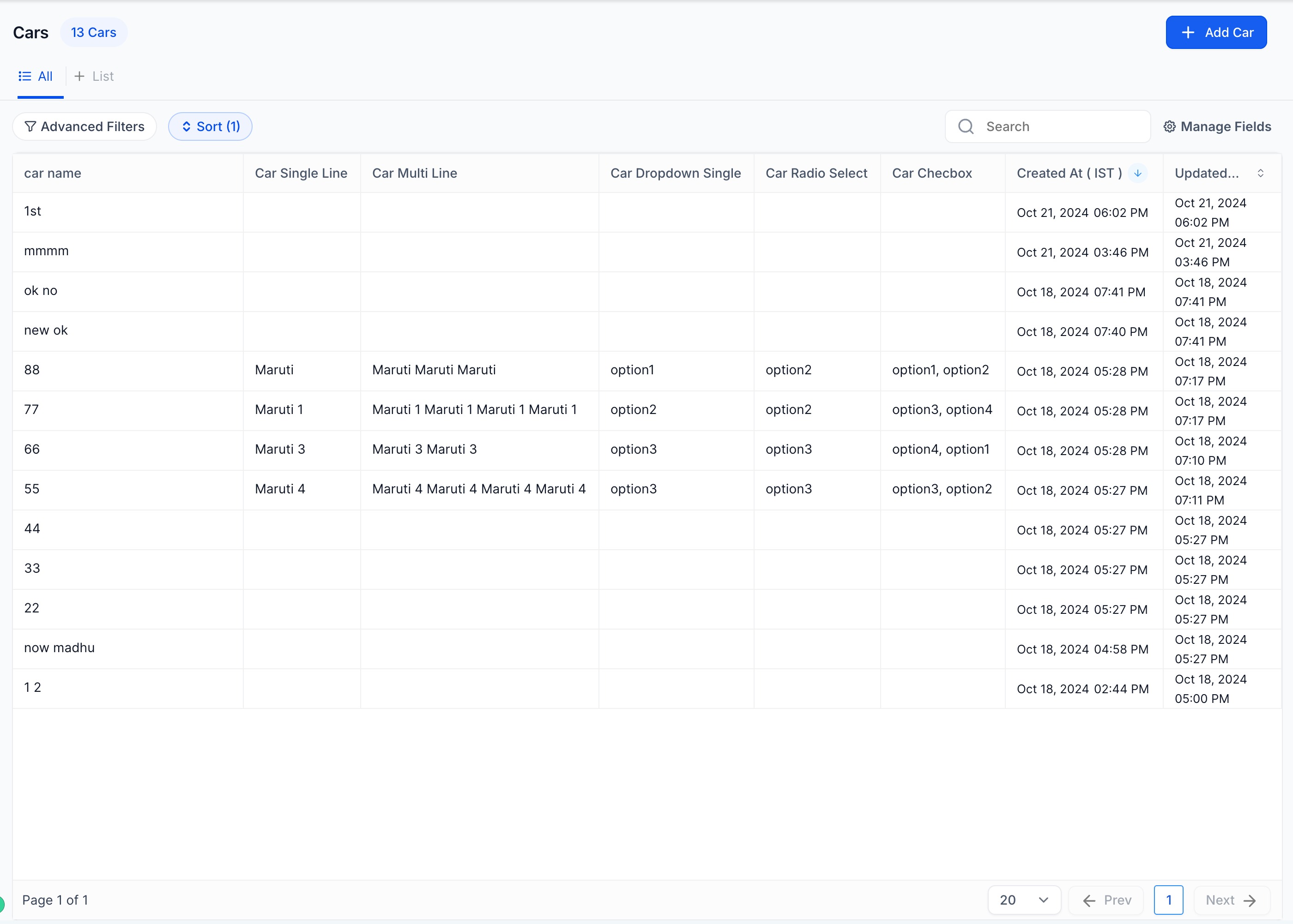Open the 20 rows-per-page dropdown

(x=1024, y=900)
